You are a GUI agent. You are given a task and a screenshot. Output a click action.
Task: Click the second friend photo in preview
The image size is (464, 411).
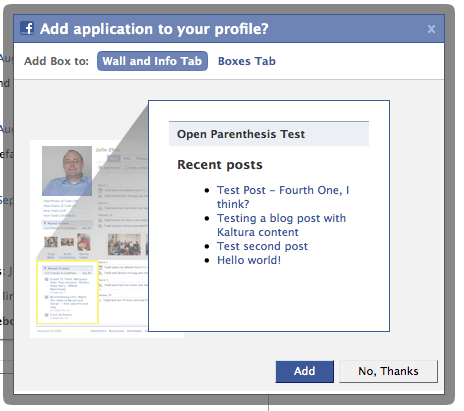click(67, 242)
